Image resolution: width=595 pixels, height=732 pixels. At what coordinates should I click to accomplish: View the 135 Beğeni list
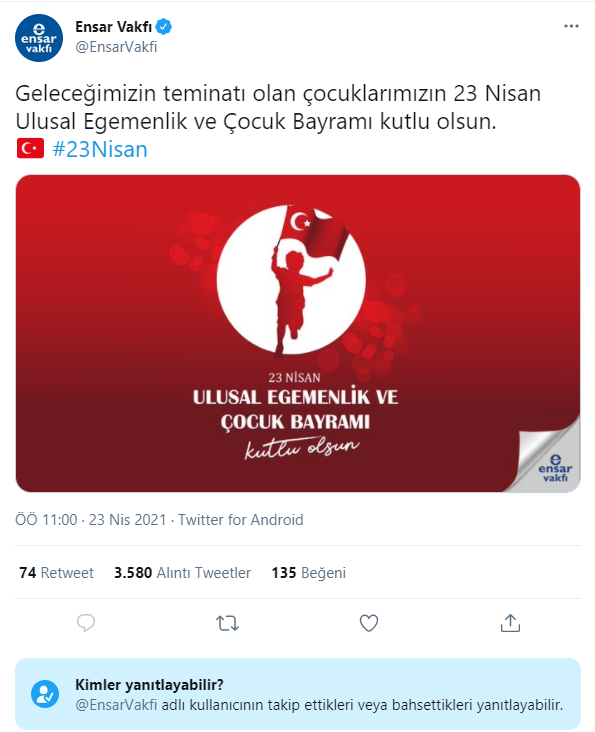click(308, 573)
